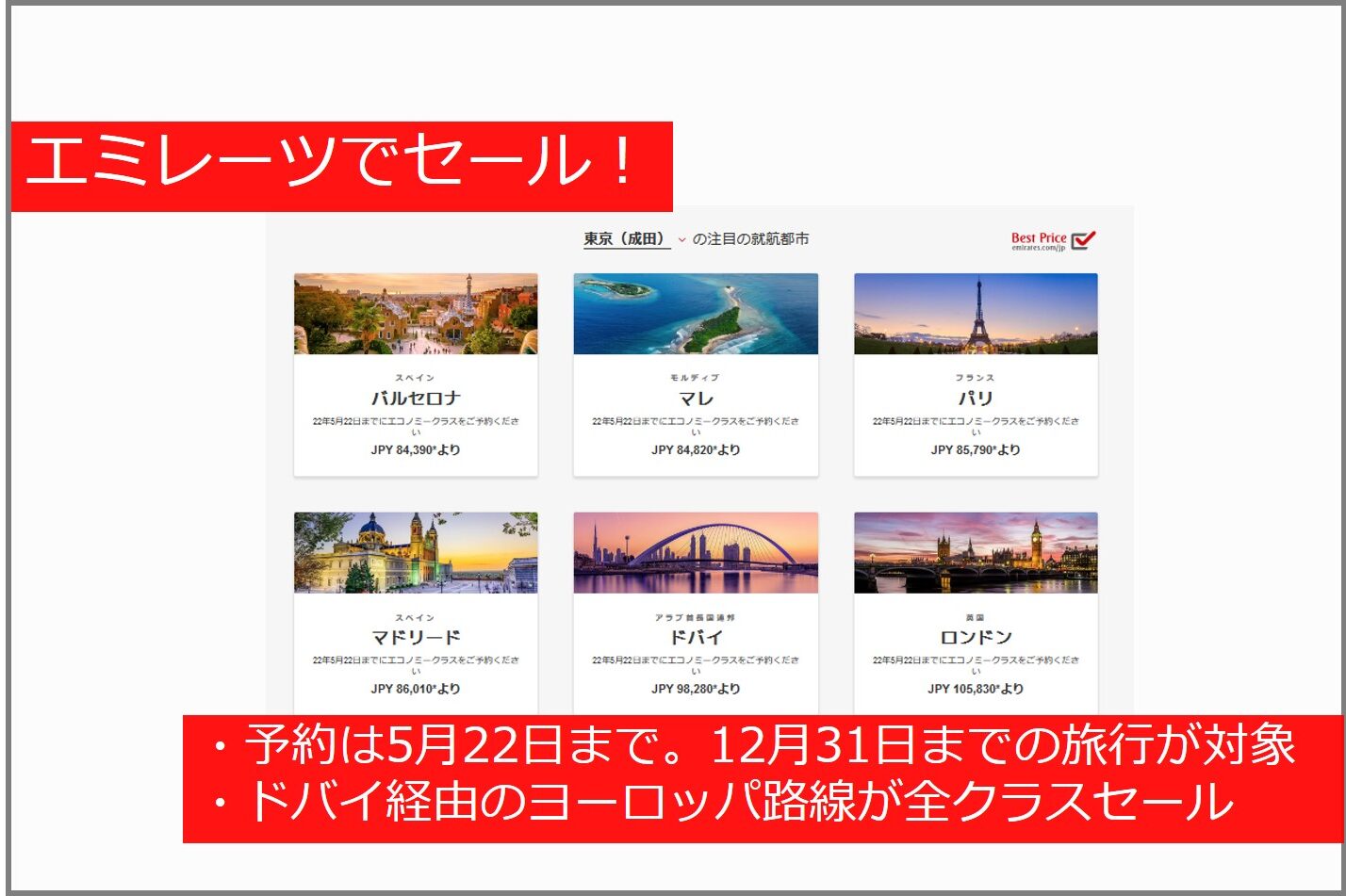Select the ロンドン city name

(976, 638)
